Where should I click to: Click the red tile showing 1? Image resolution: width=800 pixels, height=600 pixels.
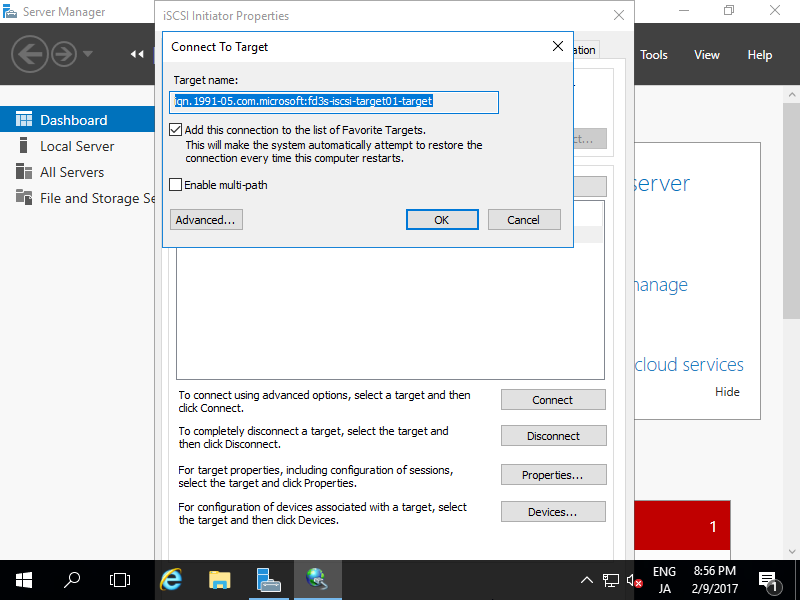[682, 525]
